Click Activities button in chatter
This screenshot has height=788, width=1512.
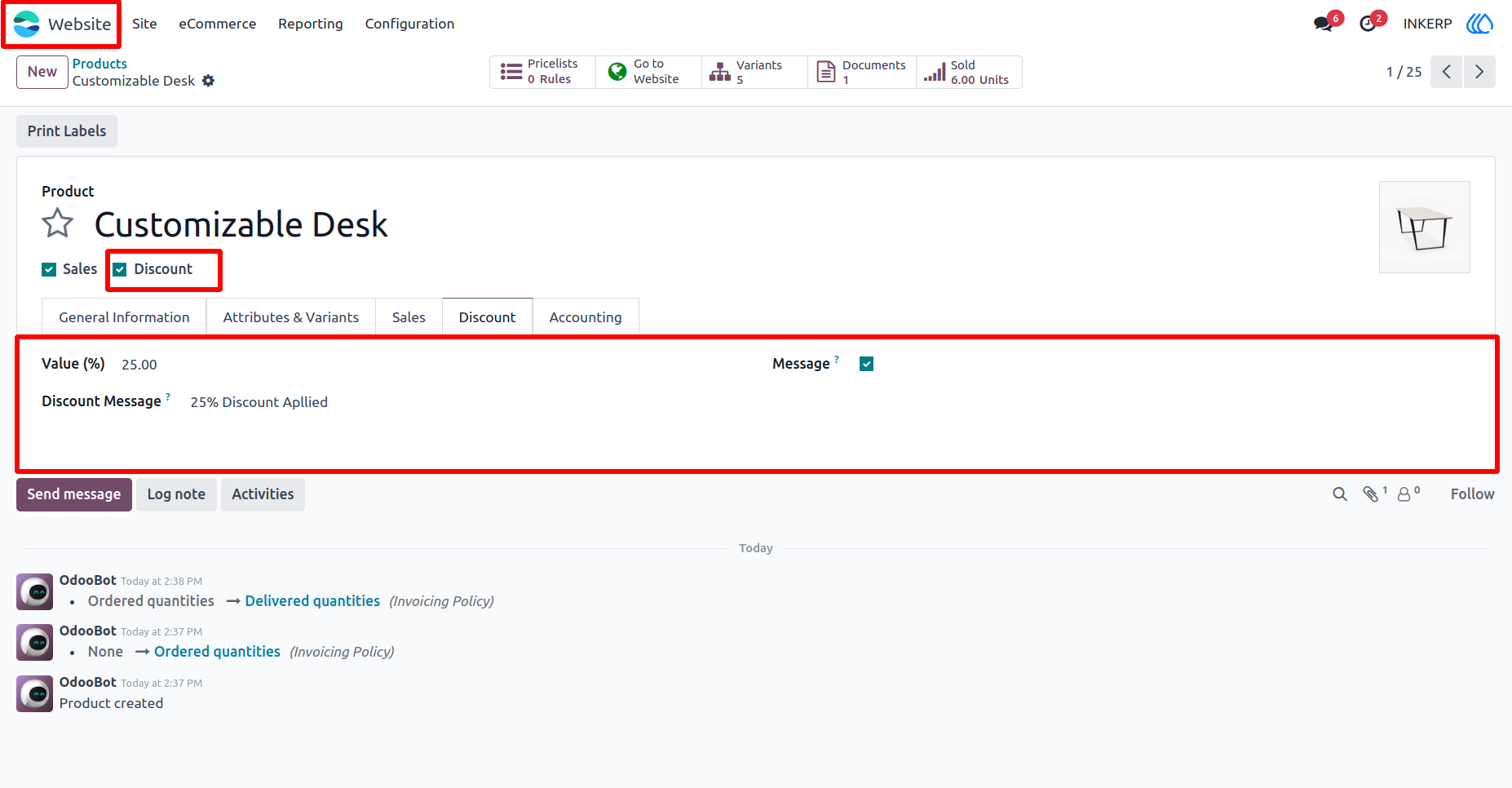(263, 494)
